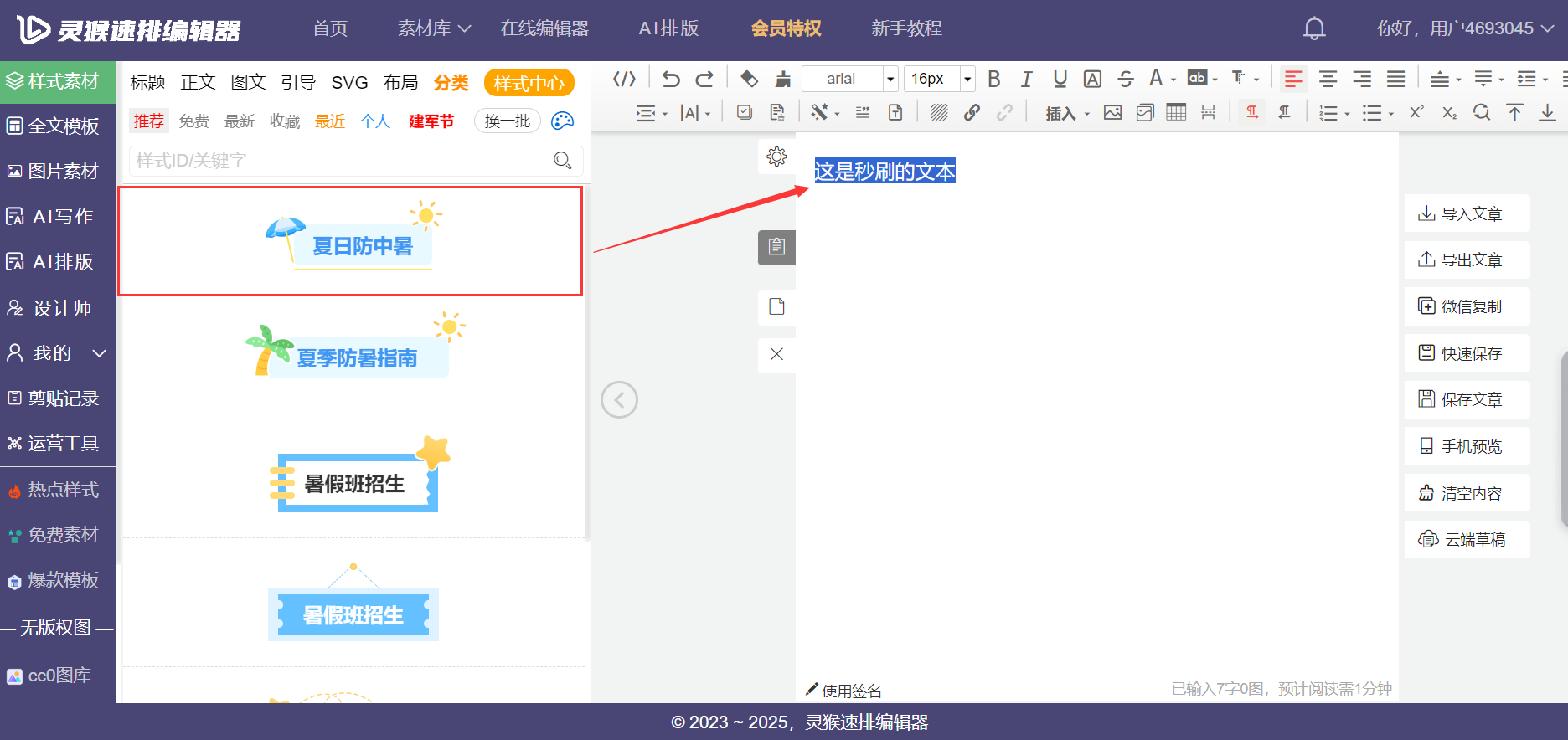Viewport: 1568px width, 740px height.
Task: Redo the last undone edit
Action: click(704, 79)
